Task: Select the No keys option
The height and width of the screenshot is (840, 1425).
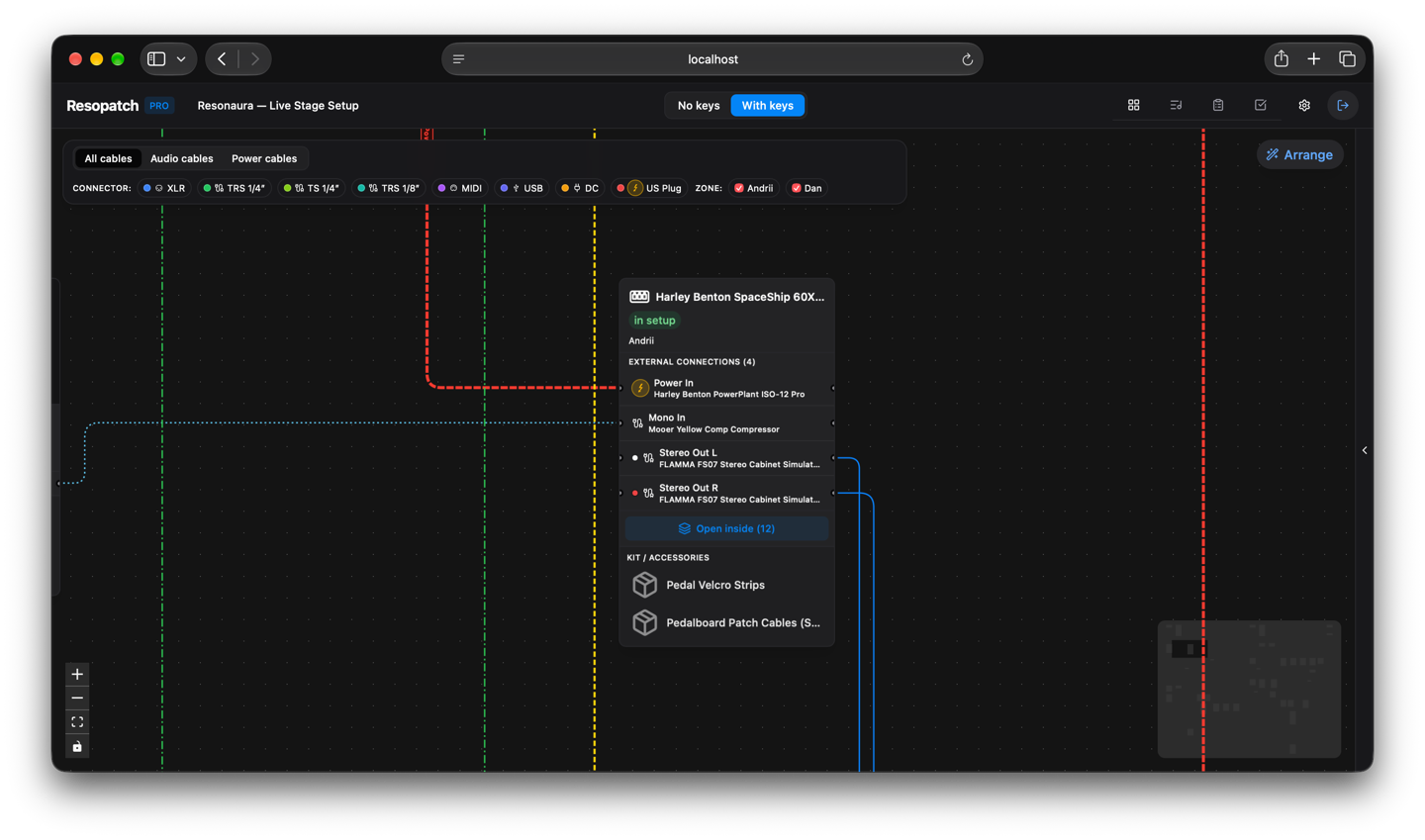Action: click(x=699, y=105)
